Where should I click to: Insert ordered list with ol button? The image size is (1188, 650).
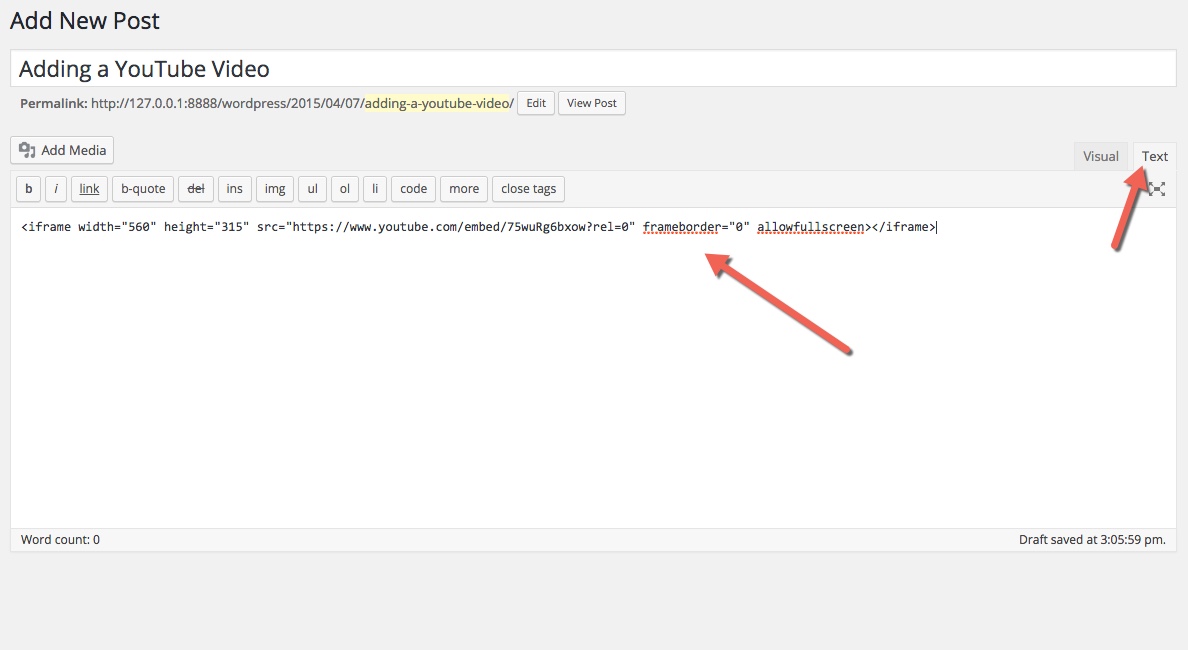click(x=345, y=188)
